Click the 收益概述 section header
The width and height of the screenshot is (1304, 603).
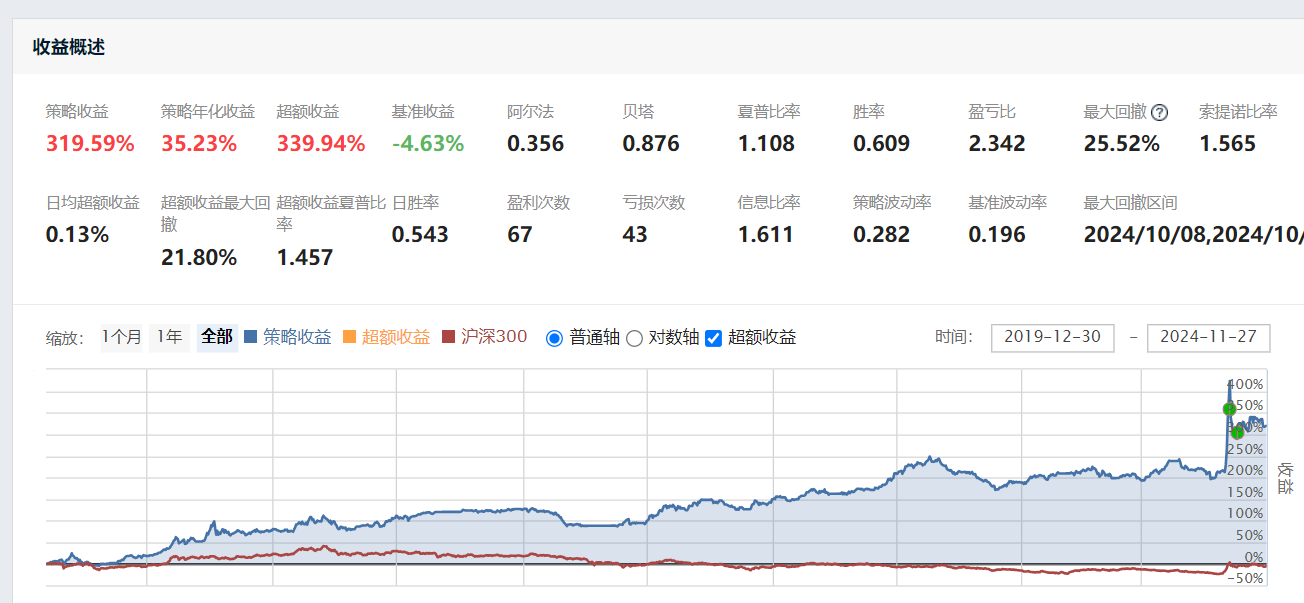(x=69, y=47)
